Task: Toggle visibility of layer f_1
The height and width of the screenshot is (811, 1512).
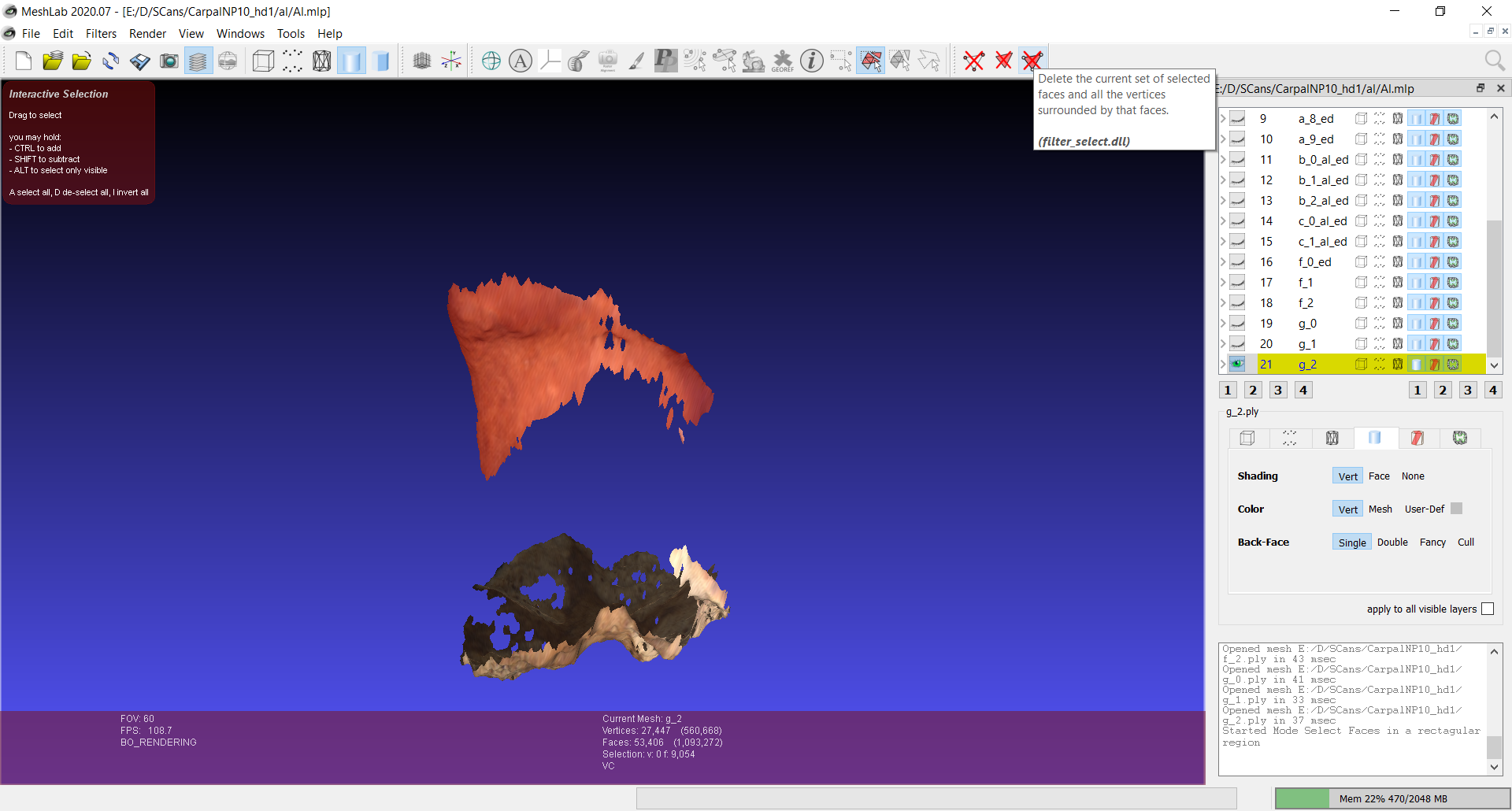Action: (1237, 282)
